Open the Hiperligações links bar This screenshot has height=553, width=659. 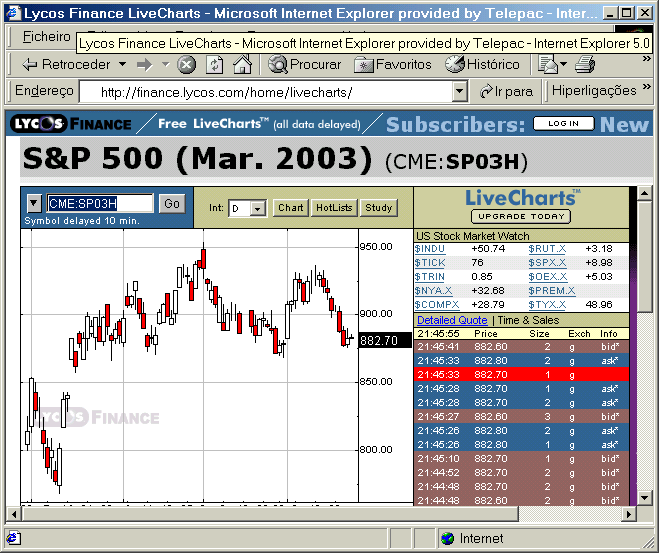tap(594, 91)
